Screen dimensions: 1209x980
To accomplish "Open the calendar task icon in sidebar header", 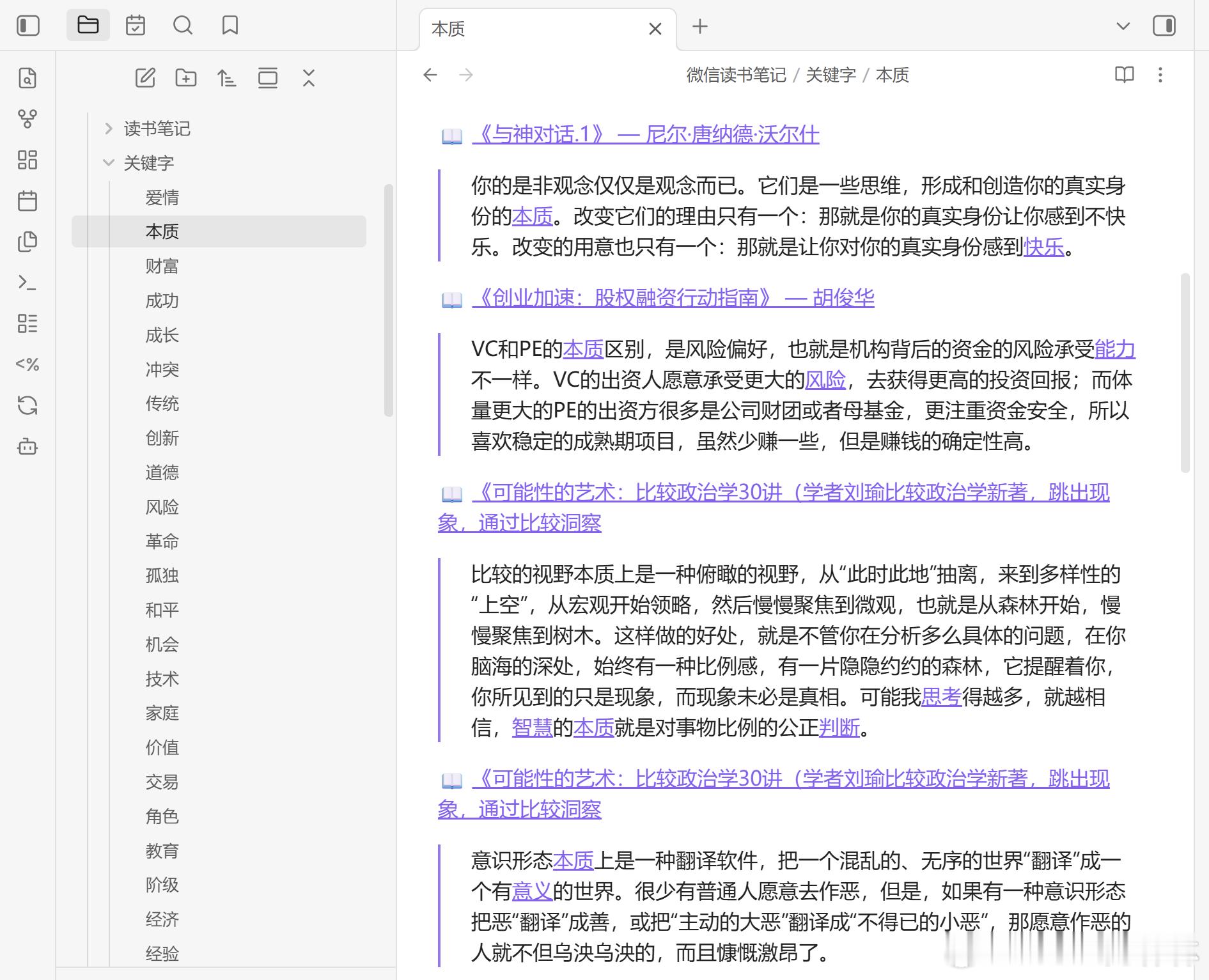I will (136, 26).
